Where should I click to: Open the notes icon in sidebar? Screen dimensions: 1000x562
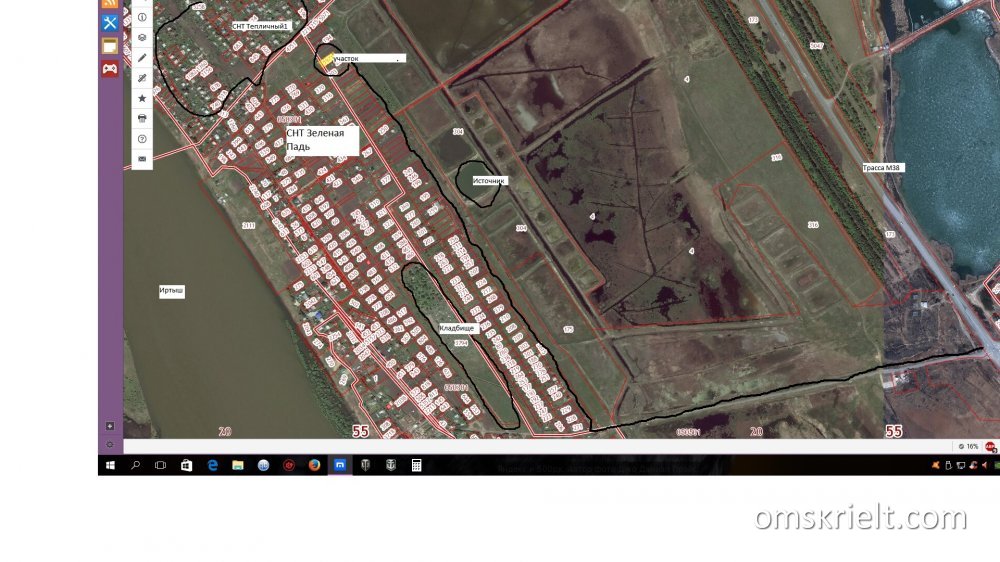(x=110, y=46)
